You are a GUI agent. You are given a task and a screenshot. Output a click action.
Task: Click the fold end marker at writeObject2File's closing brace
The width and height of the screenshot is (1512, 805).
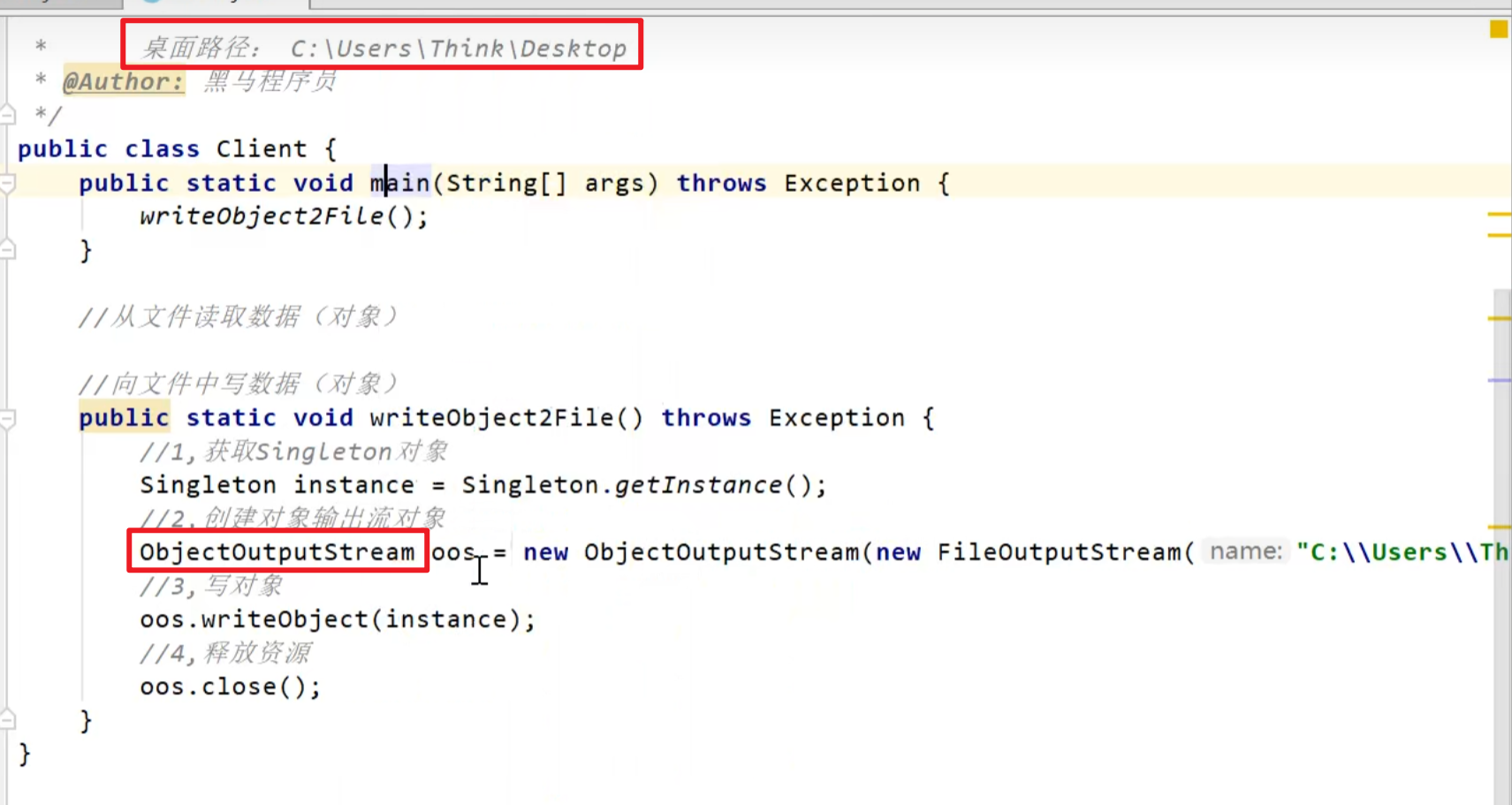pos(8,719)
